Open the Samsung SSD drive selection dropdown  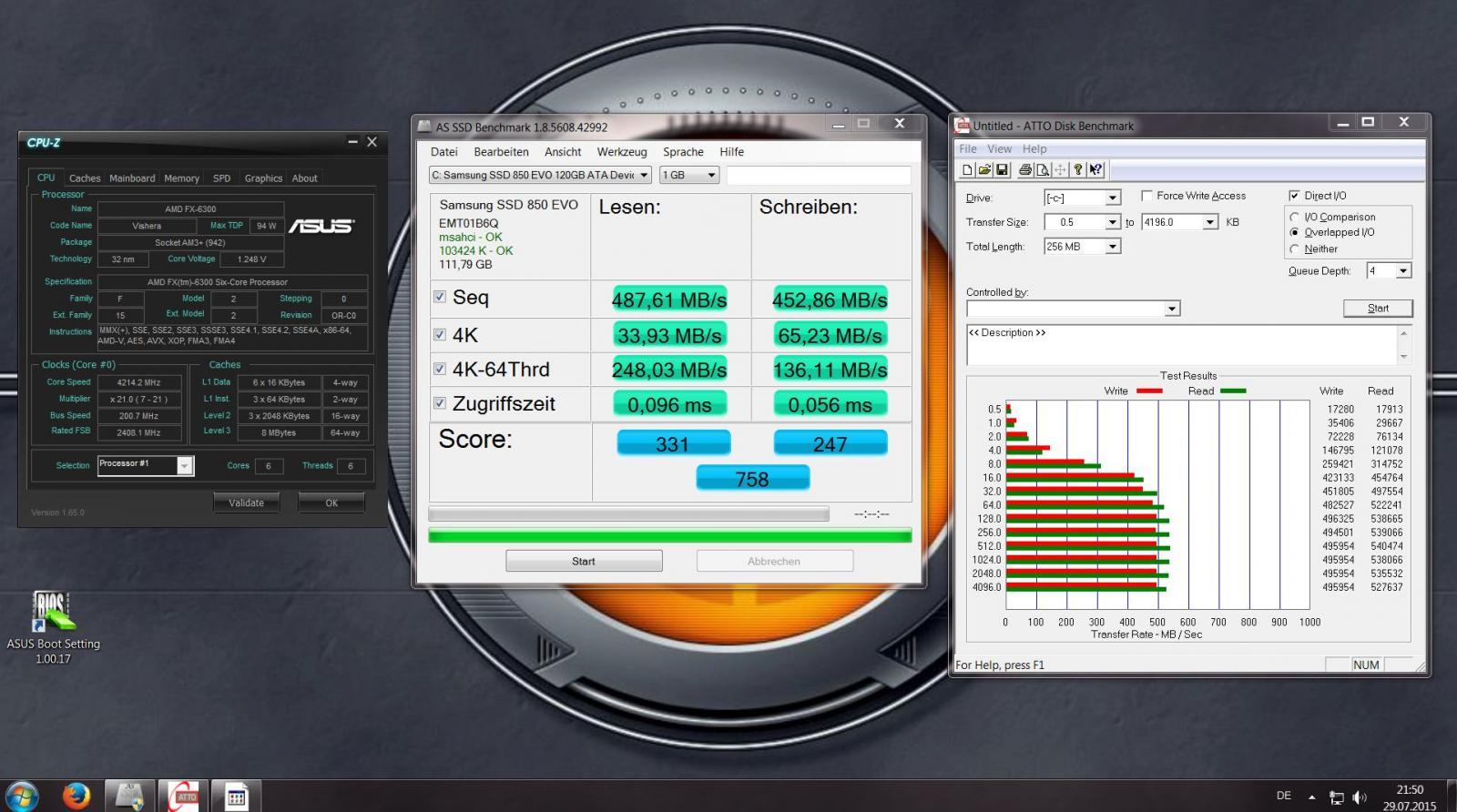(540, 175)
